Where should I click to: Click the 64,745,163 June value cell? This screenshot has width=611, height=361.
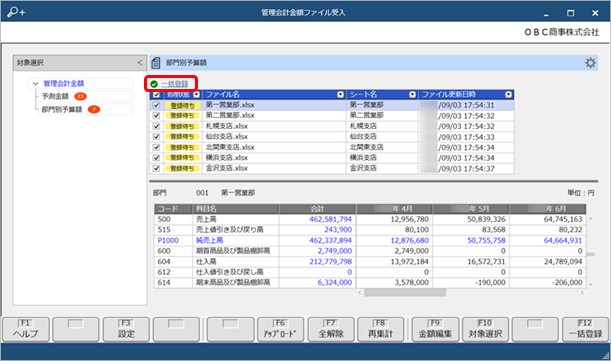point(548,219)
